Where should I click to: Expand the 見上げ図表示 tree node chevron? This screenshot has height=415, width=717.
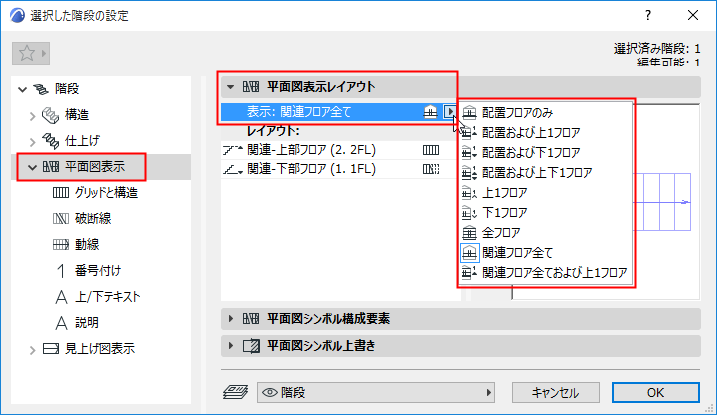(x=32, y=350)
